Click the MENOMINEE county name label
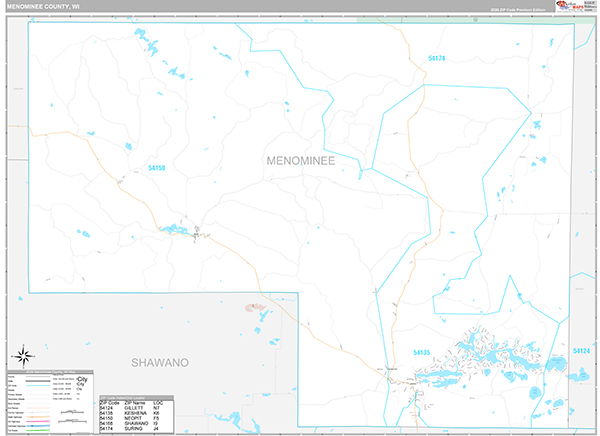 coord(300,160)
